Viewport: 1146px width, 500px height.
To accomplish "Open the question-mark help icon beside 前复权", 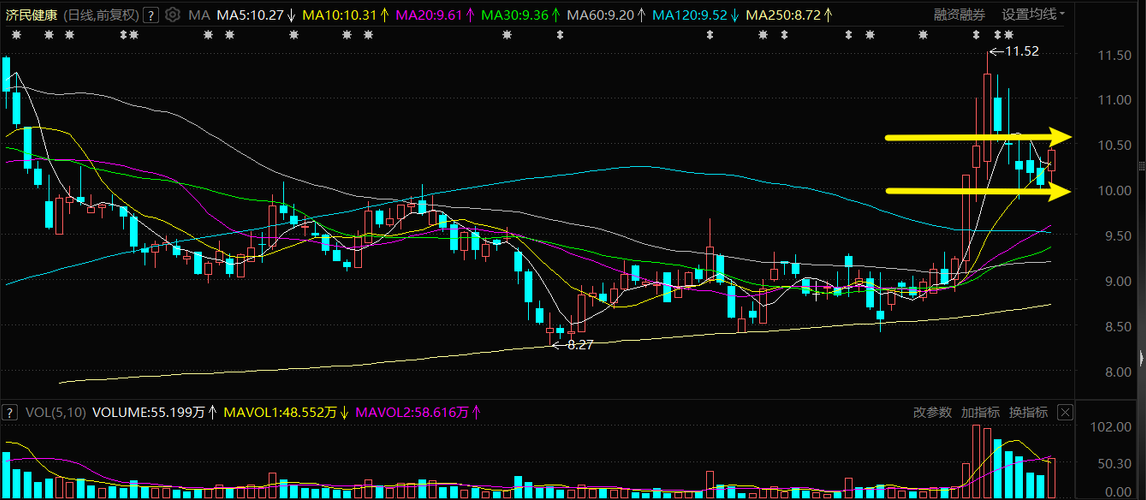I will coord(150,15).
